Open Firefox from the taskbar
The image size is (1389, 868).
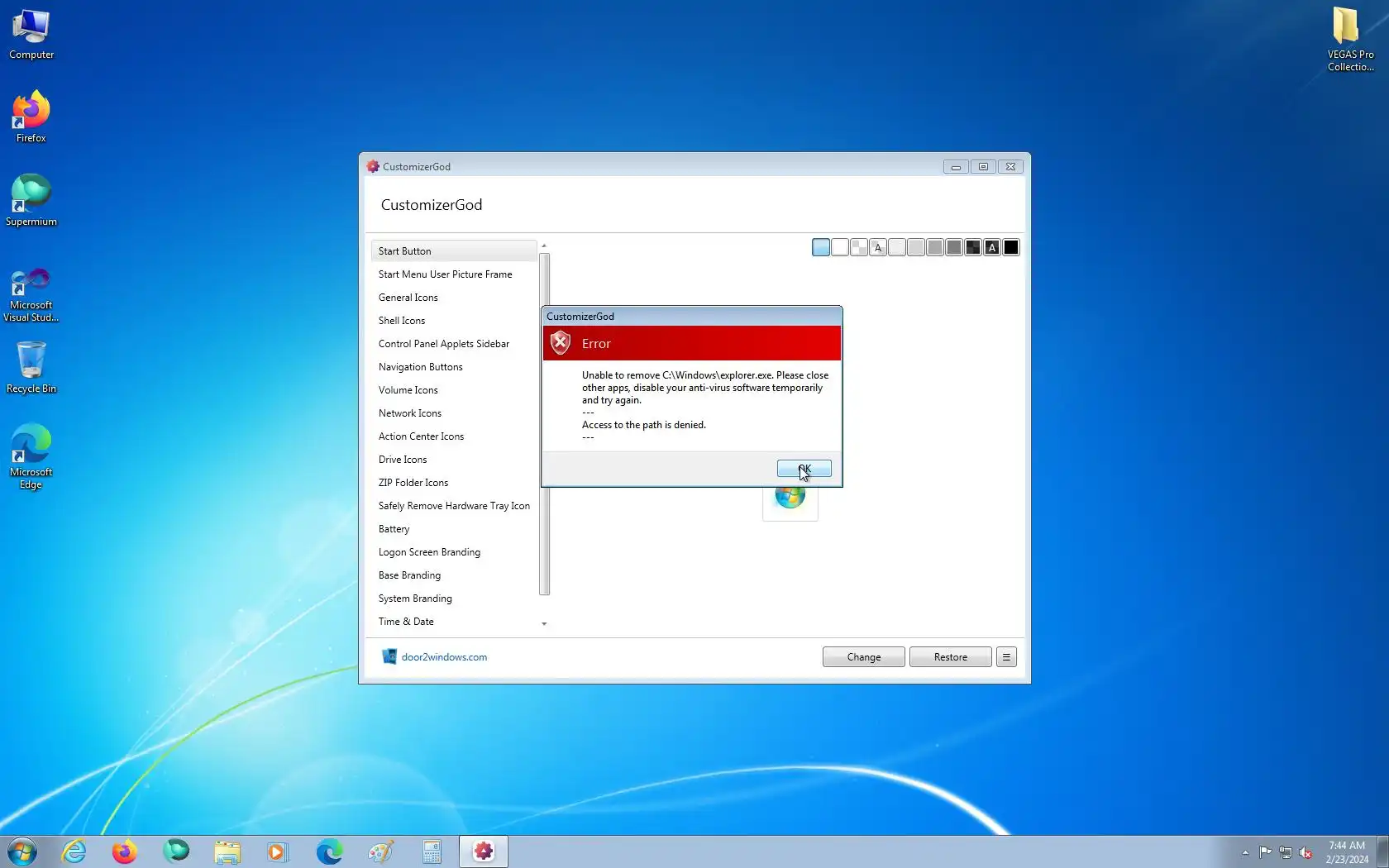click(x=125, y=851)
